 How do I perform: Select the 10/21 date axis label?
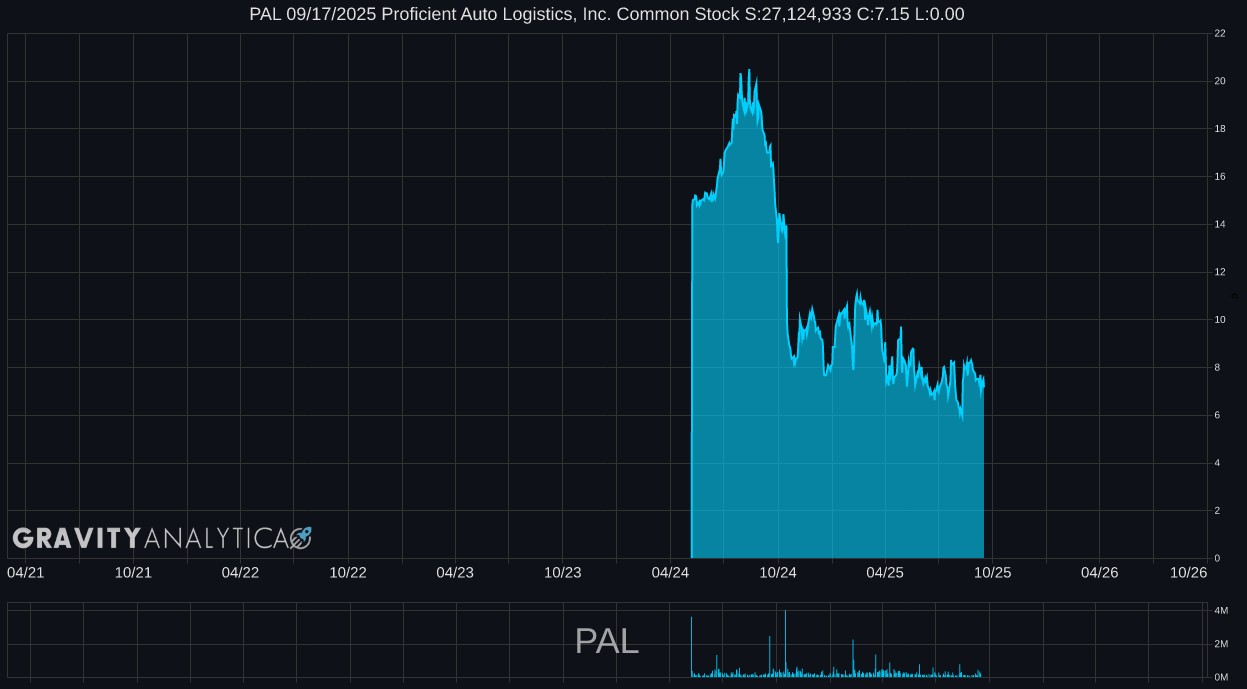pos(133,572)
